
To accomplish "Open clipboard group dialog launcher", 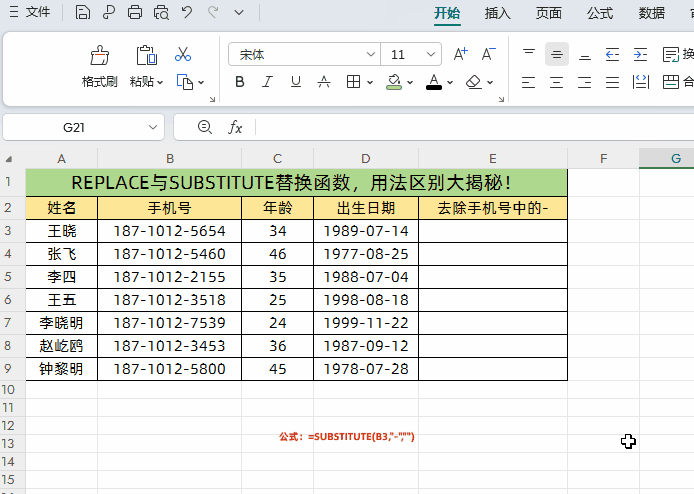I will click(x=212, y=100).
